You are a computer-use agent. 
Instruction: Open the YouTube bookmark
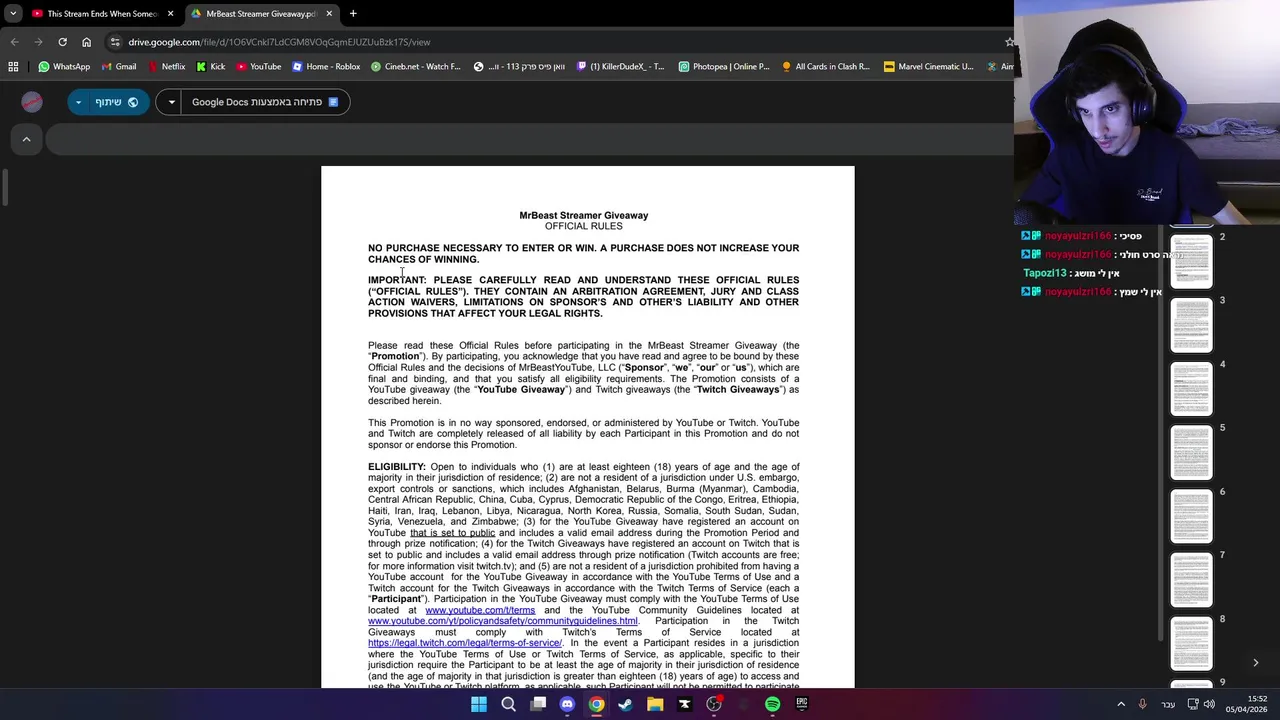(259, 67)
